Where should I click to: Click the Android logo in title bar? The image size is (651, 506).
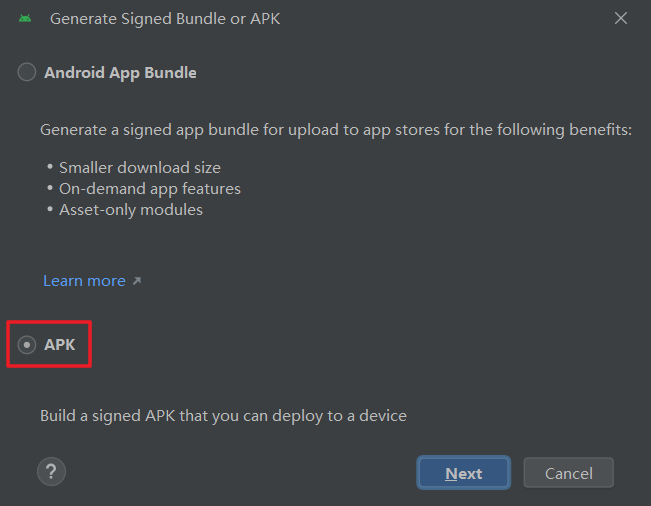[x=25, y=19]
